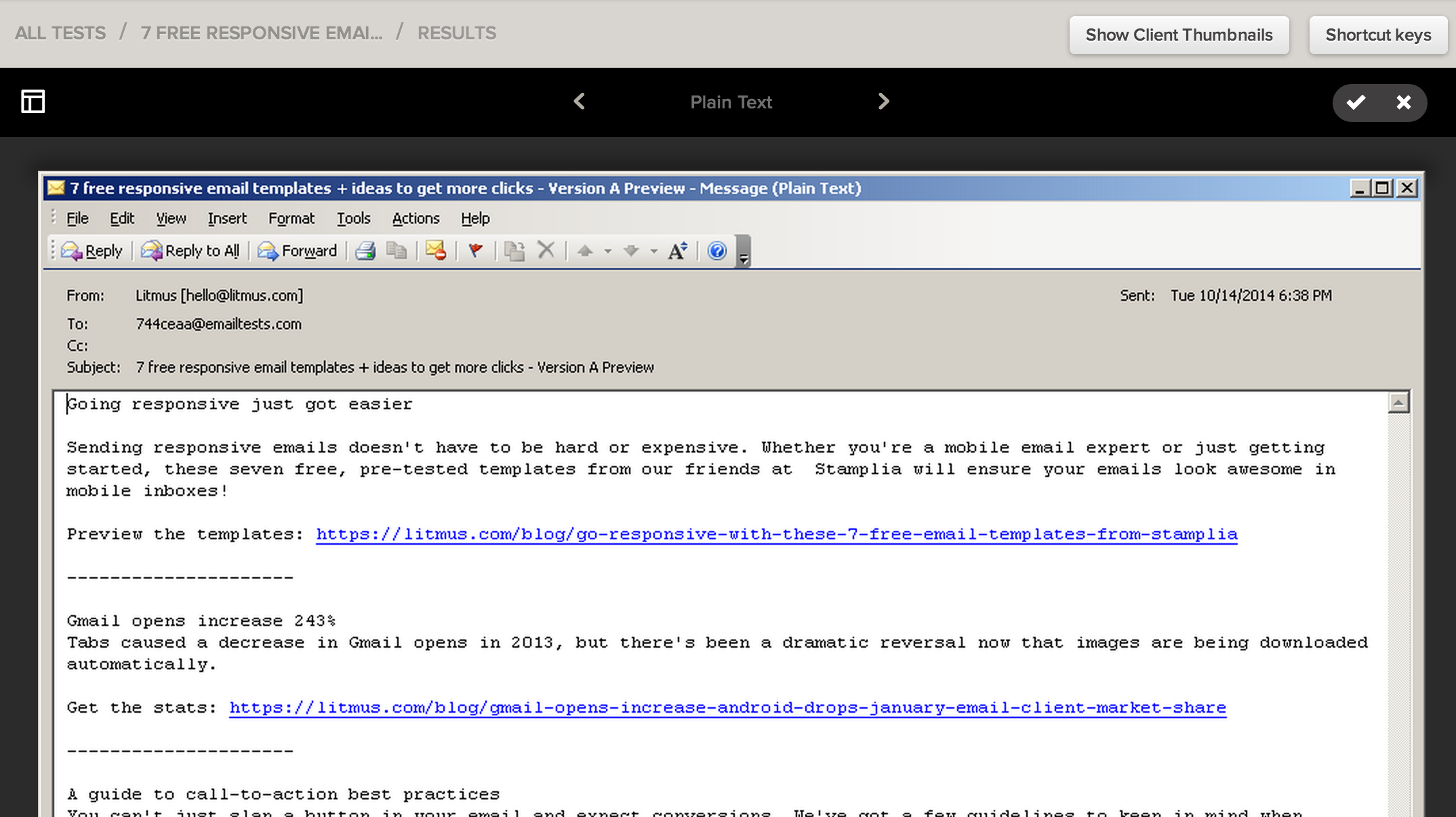Click the Reply to All toolbar button

coord(190,251)
